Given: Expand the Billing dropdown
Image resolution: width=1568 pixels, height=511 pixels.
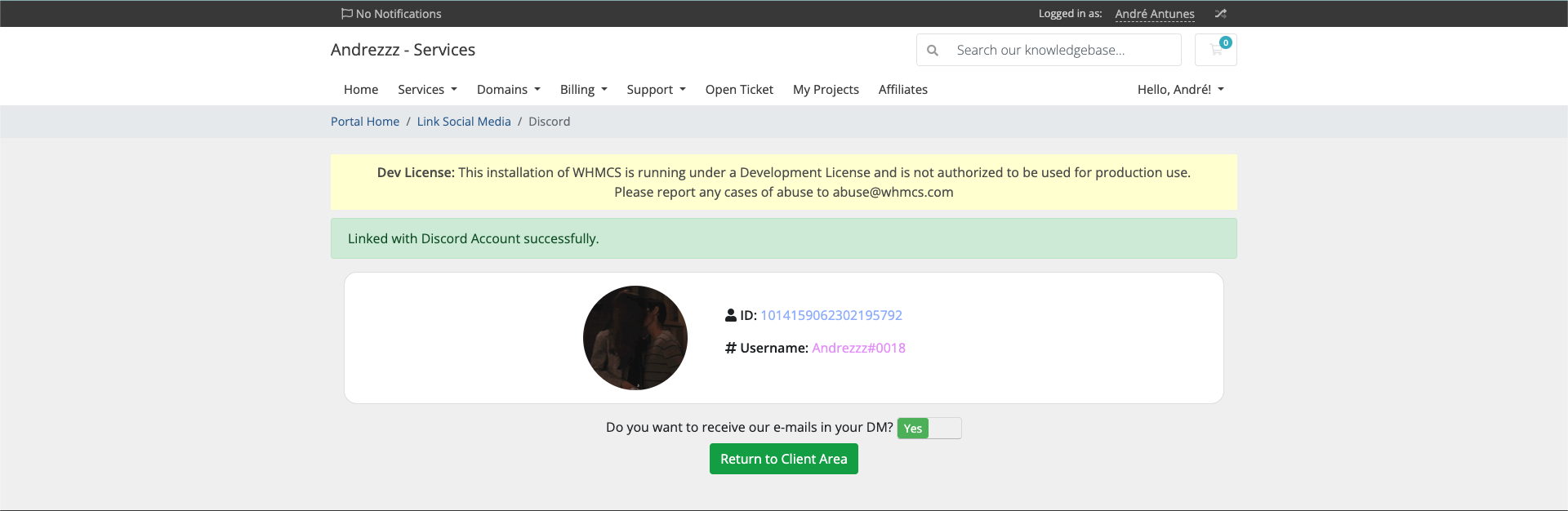Looking at the screenshot, I should click(x=584, y=90).
